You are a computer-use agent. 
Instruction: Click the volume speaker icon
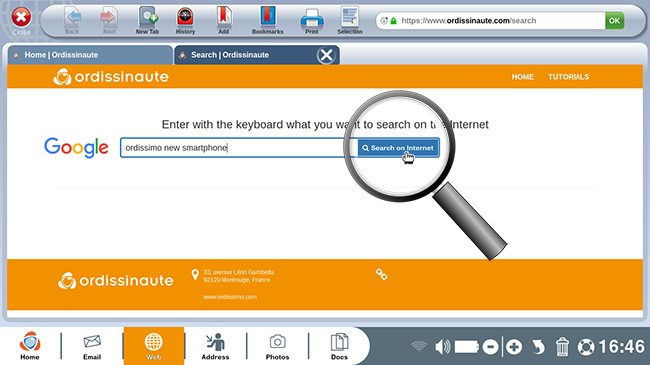point(442,347)
